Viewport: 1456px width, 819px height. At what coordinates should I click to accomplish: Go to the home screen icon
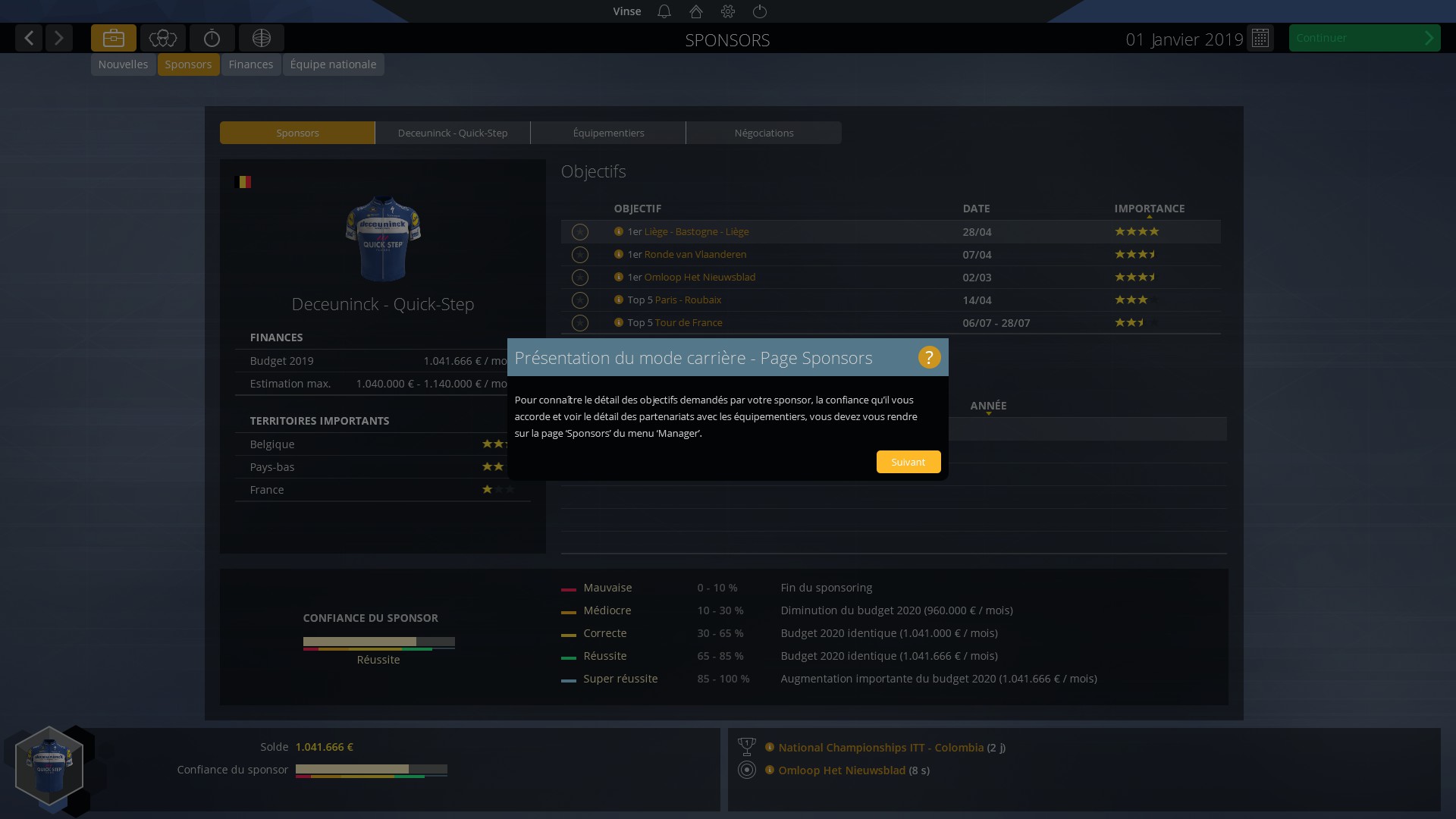point(696,11)
